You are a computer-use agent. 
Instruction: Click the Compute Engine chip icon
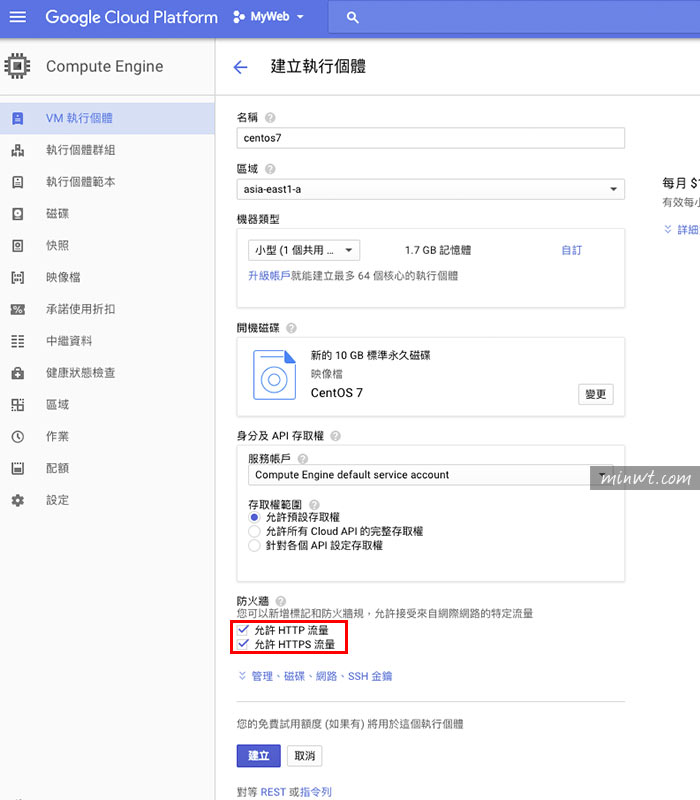(17, 66)
